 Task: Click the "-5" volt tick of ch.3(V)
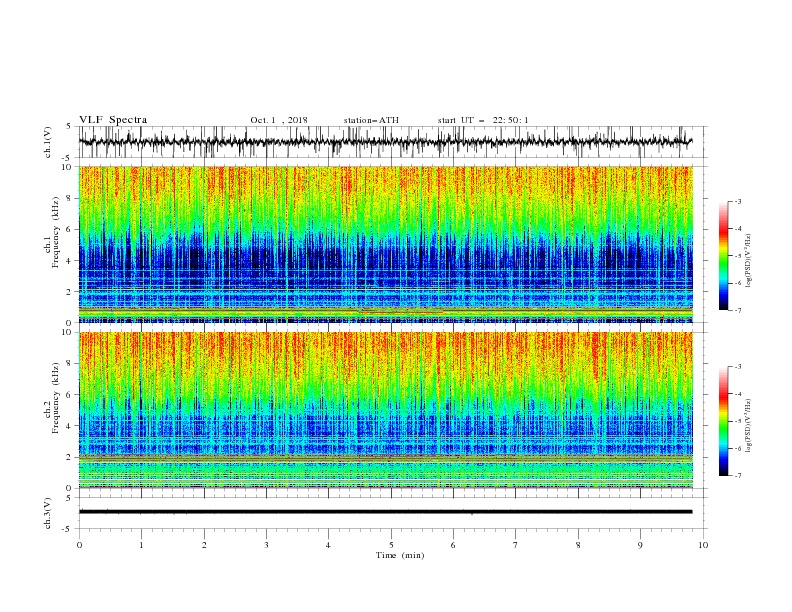67,529
